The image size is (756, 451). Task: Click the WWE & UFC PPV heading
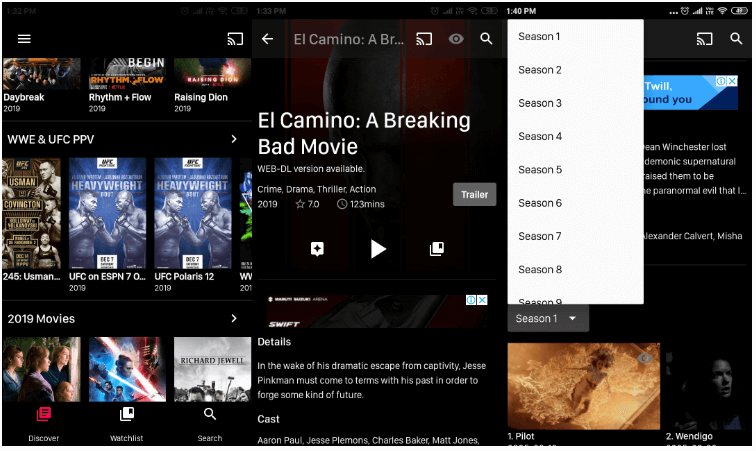click(51, 140)
